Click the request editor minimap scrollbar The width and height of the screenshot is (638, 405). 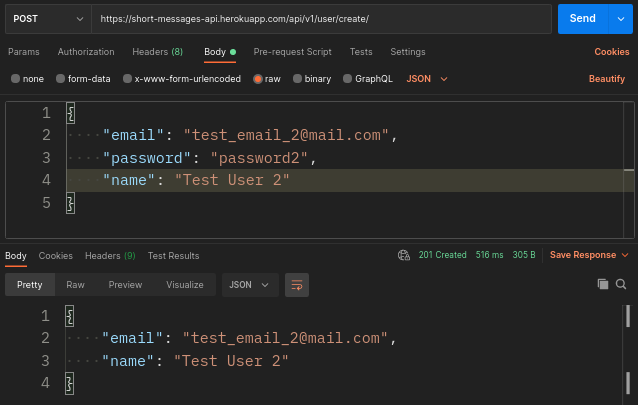point(629,170)
